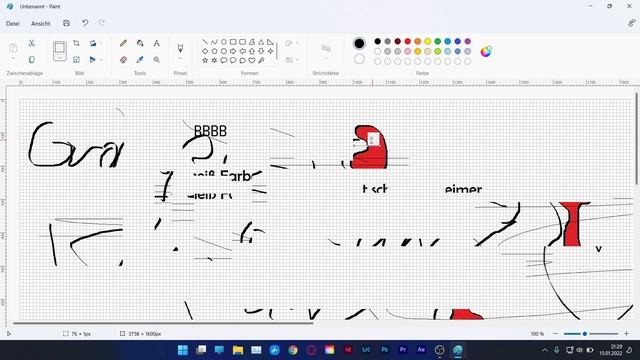Open Premiere Pro from the taskbar
Image resolution: width=640 pixels, height=360 pixels.
(403, 350)
